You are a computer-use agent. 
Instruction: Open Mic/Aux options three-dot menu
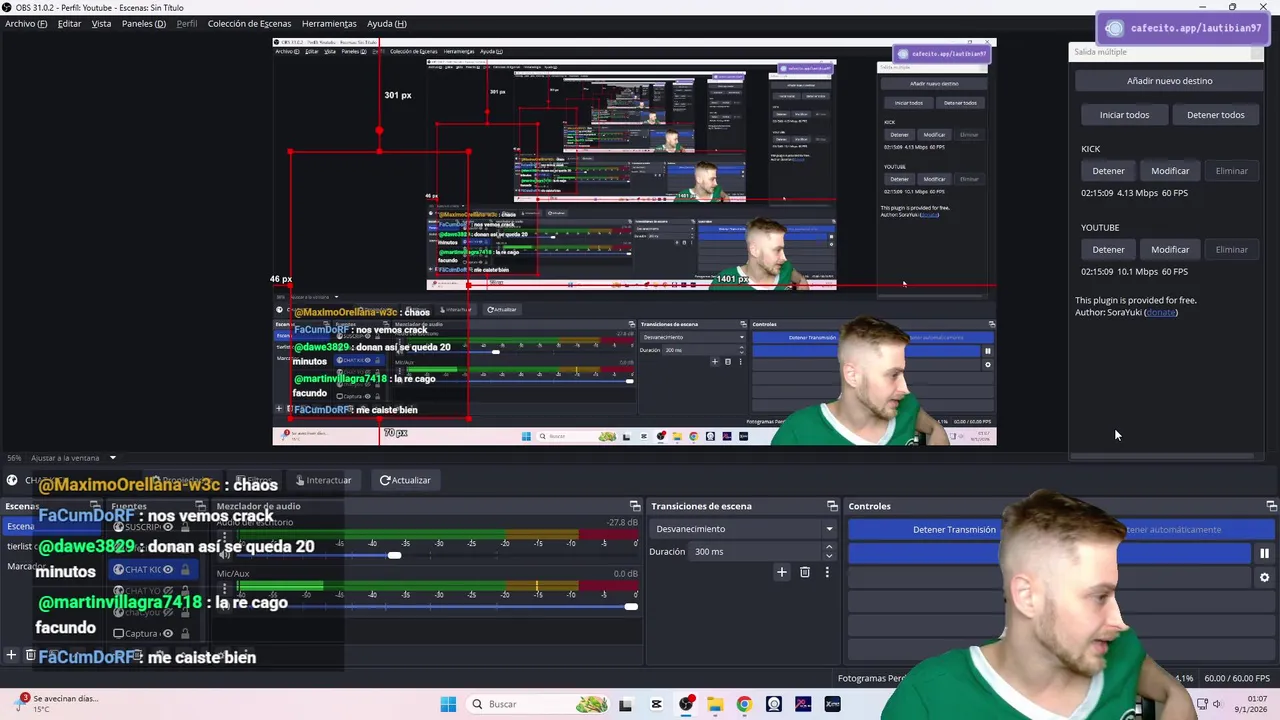[224, 590]
